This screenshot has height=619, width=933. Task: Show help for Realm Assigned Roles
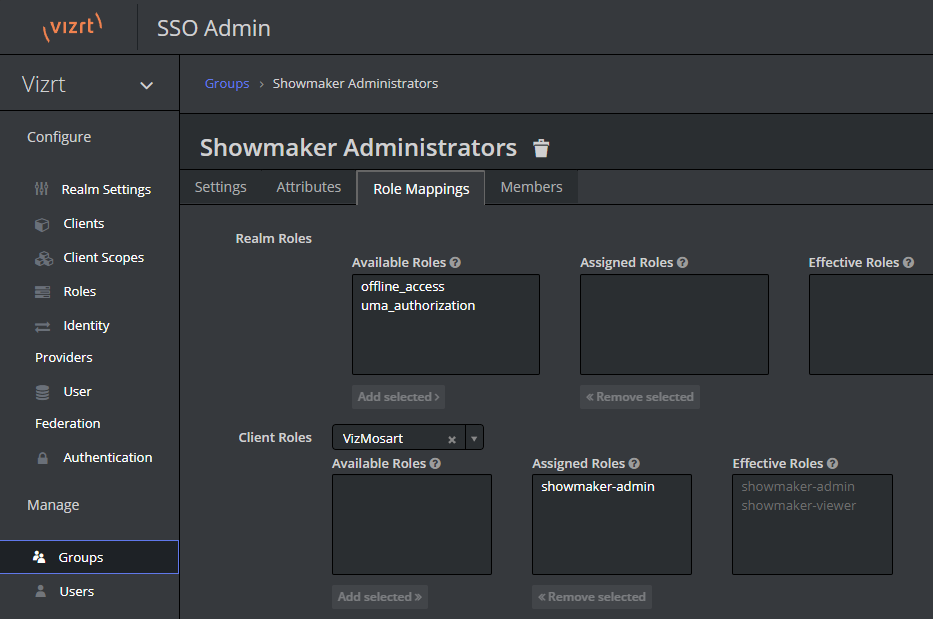coord(682,262)
